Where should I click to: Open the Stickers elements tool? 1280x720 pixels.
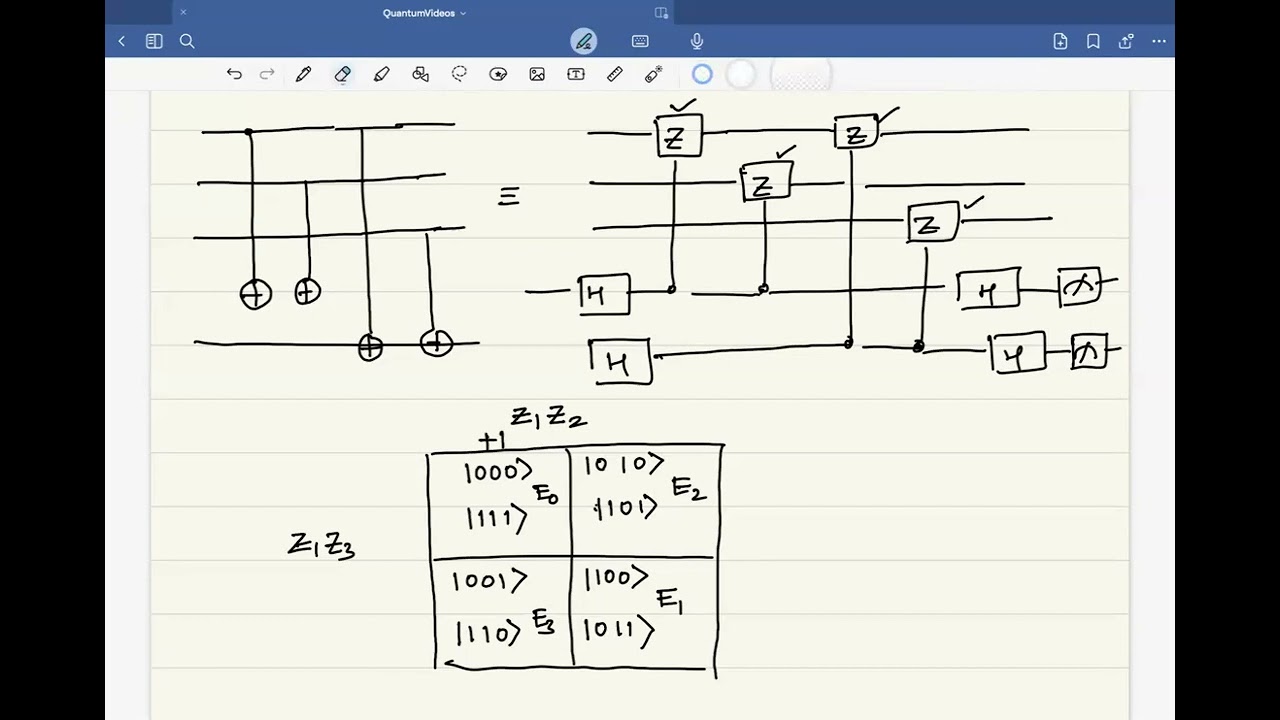click(498, 74)
